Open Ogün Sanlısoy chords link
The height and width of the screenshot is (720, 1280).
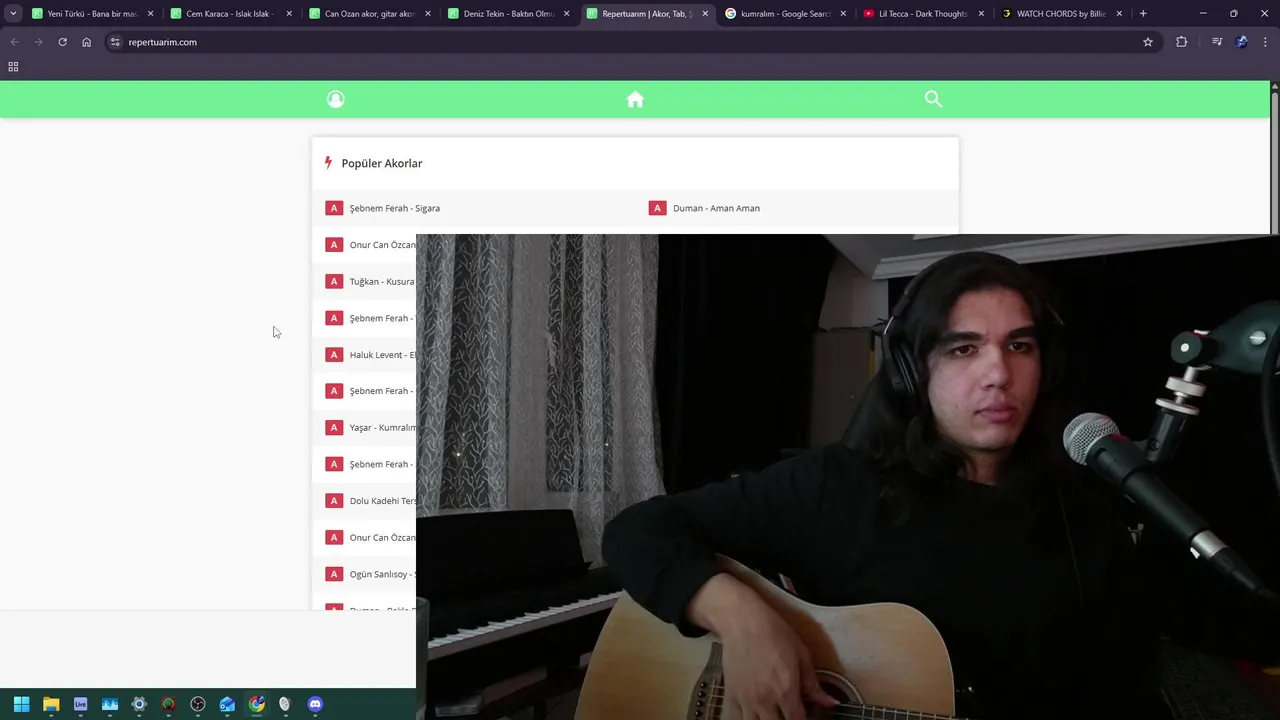coord(383,574)
